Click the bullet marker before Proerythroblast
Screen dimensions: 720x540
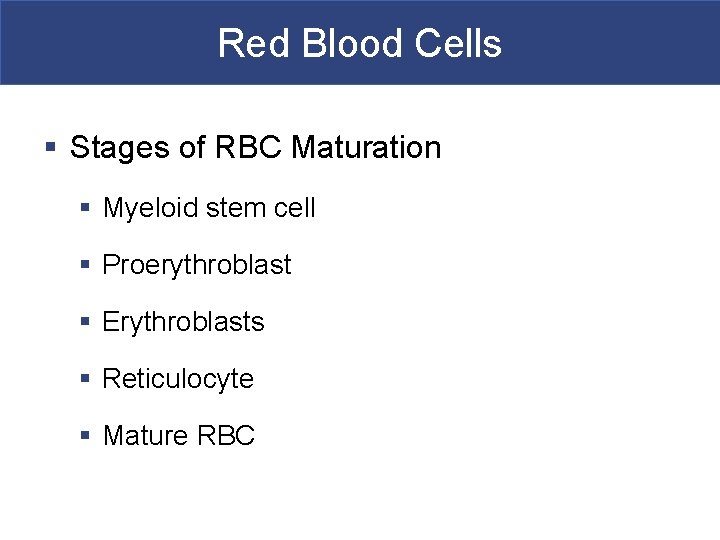86,265
